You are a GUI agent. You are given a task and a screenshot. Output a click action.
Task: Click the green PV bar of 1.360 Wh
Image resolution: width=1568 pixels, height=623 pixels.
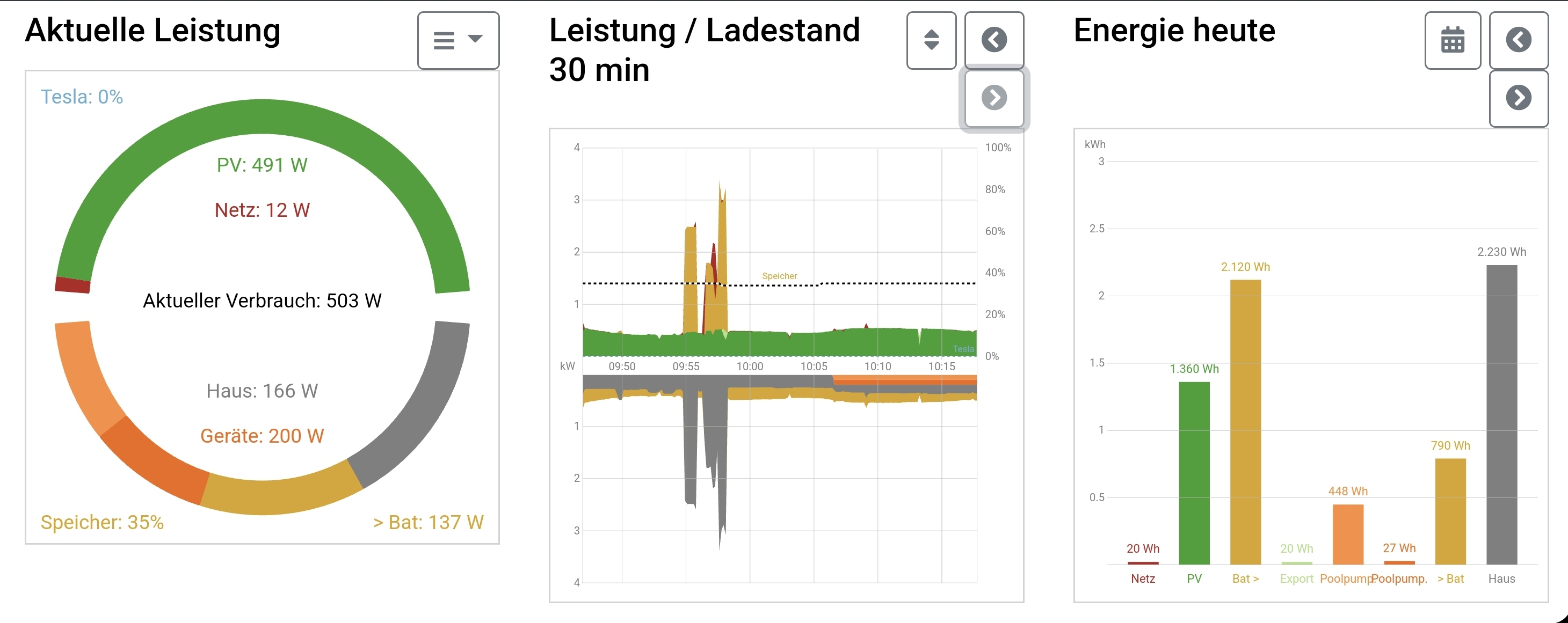coord(1194,474)
